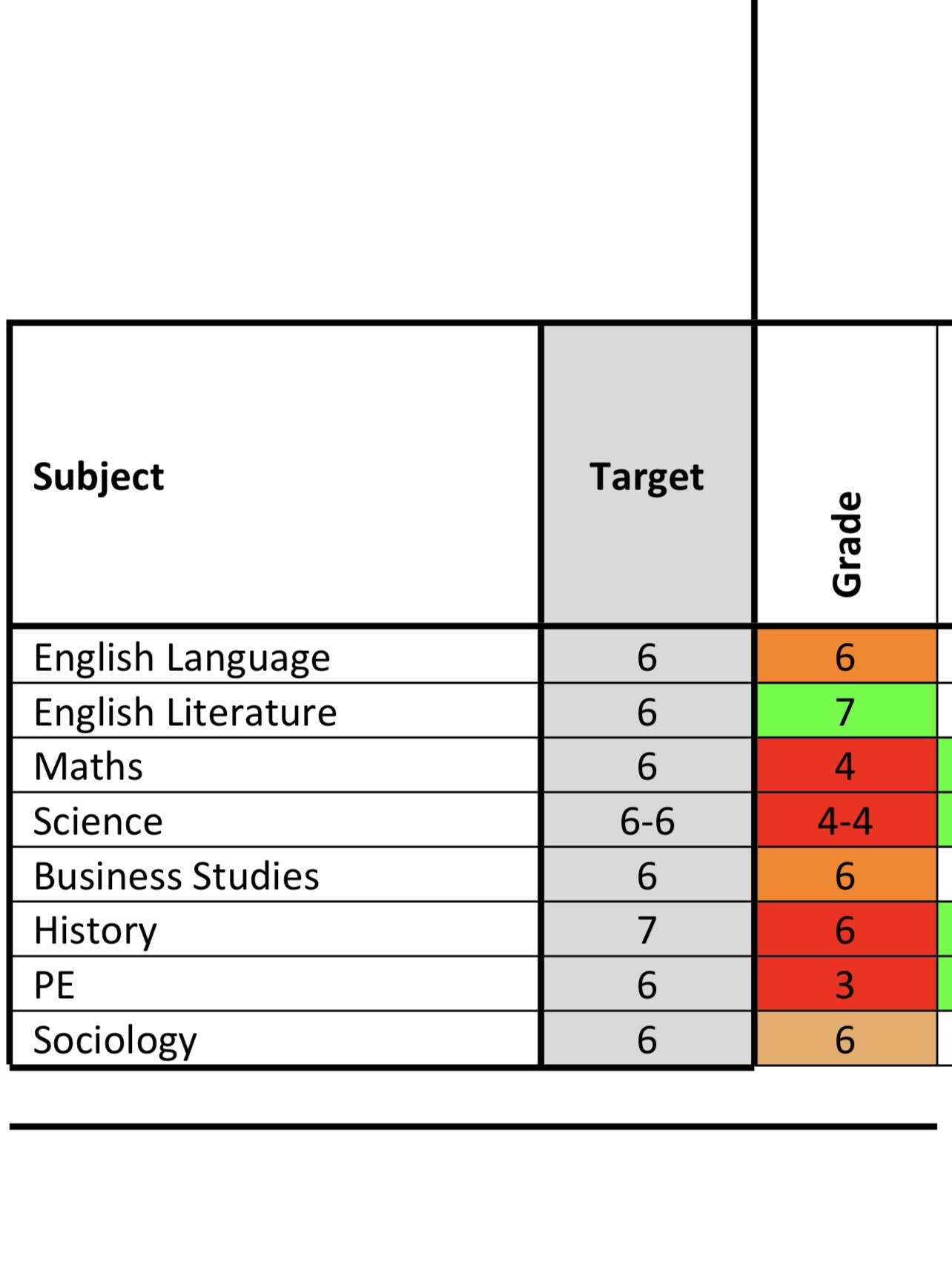Select the PE subject cell
This screenshot has width=952, height=1285.
[x=276, y=984]
